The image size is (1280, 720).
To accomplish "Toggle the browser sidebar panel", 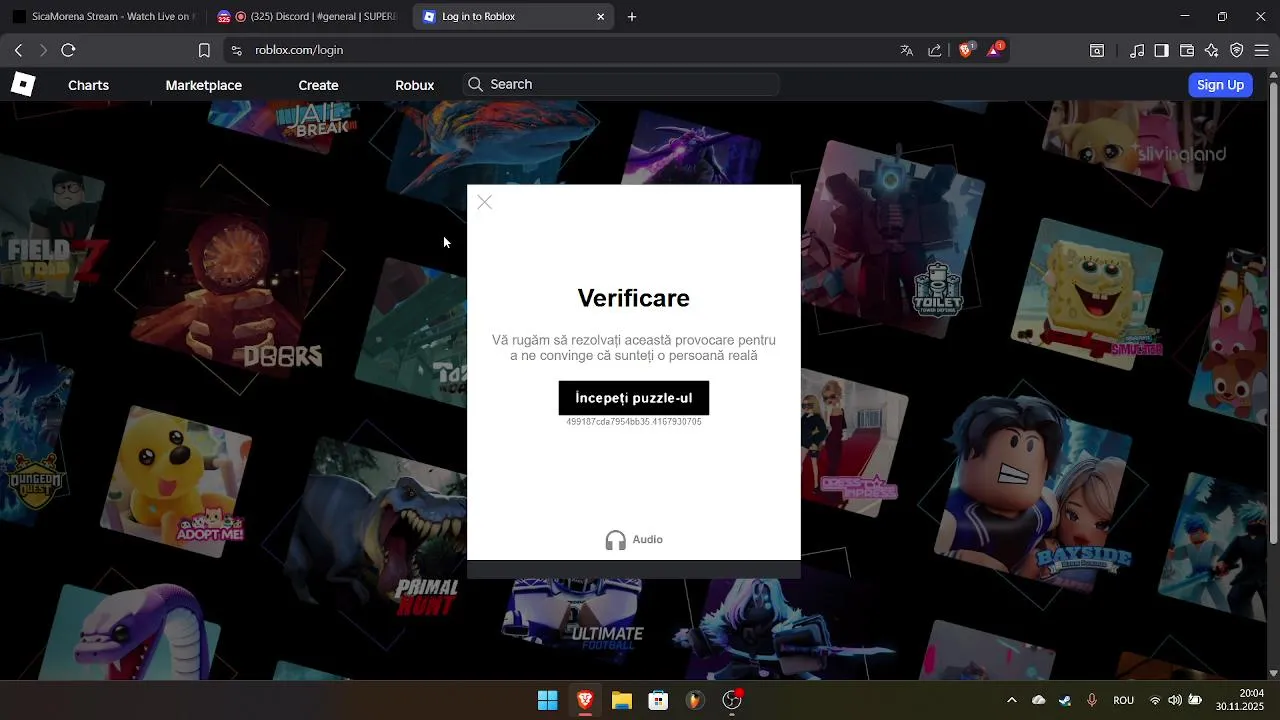I will click(x=1162, y=50).
